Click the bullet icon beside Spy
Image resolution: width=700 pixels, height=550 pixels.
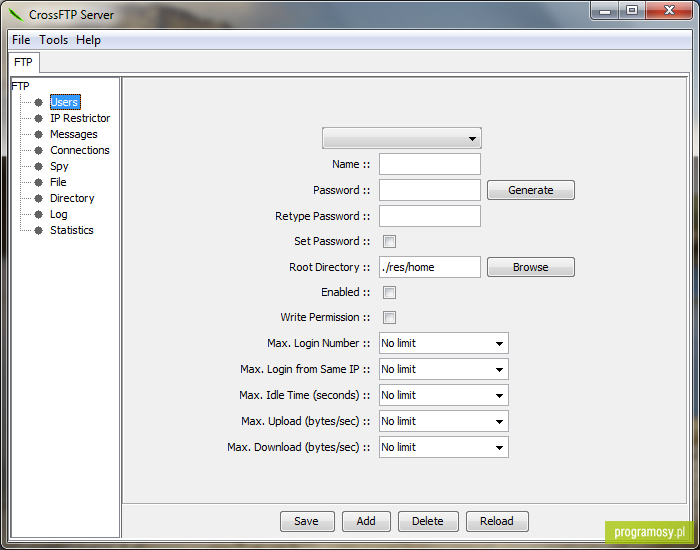[x=39, y=167]
